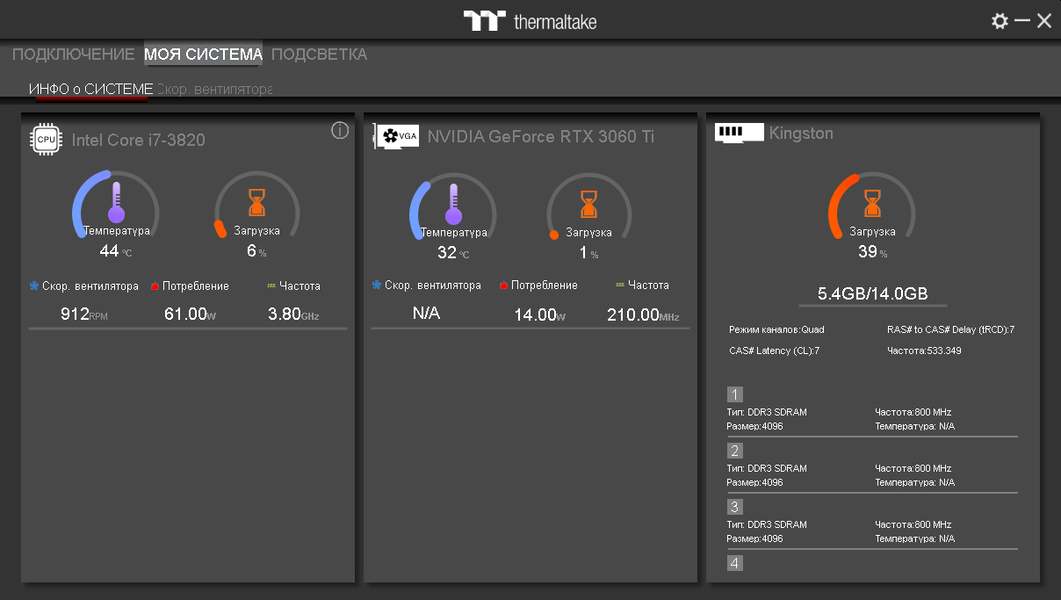Select memory slot 1 badge
The height and width of the screenshot is (600, 1061).
click(735, 394)
